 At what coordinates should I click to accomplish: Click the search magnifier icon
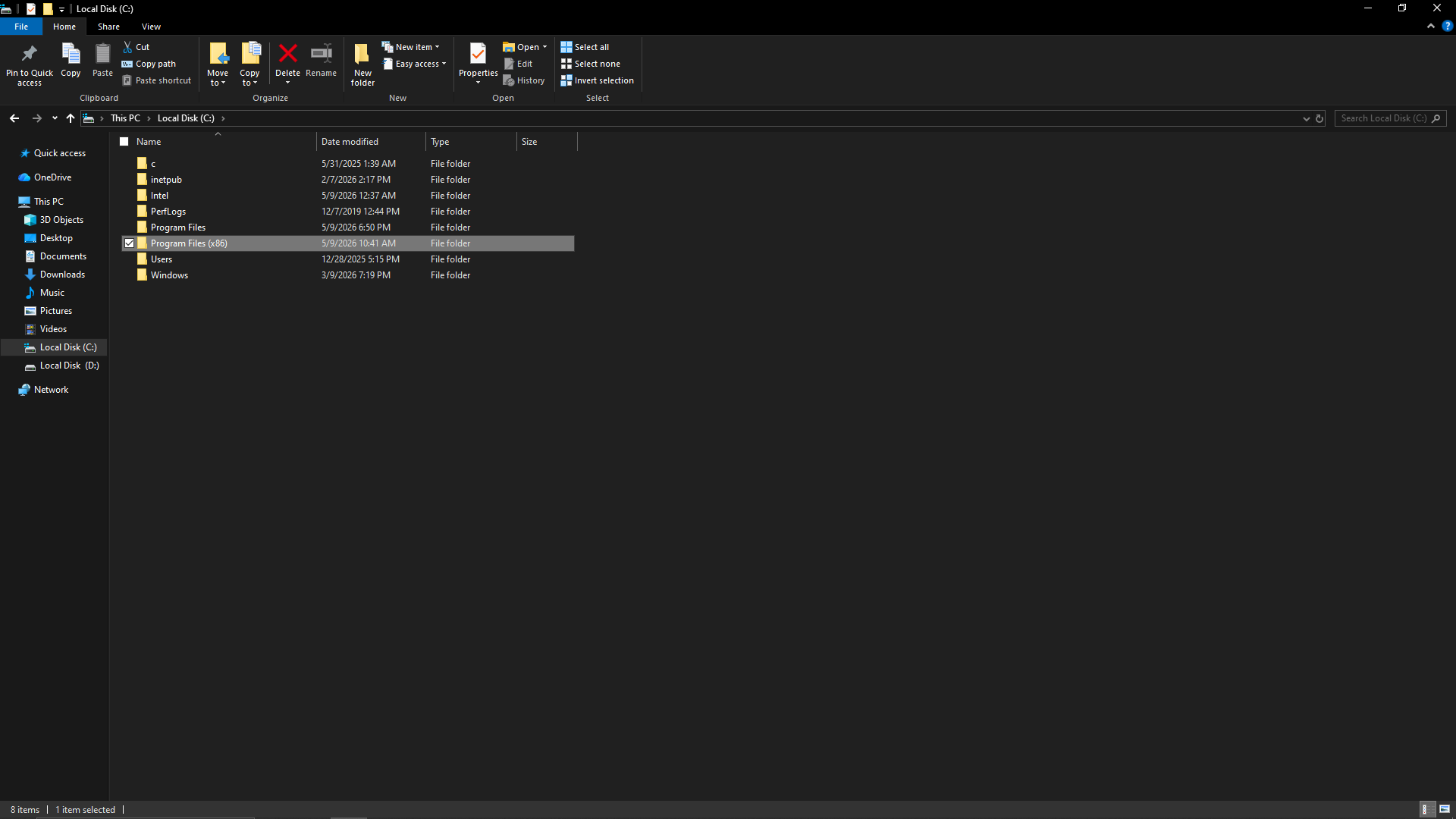coord(1436,118)
